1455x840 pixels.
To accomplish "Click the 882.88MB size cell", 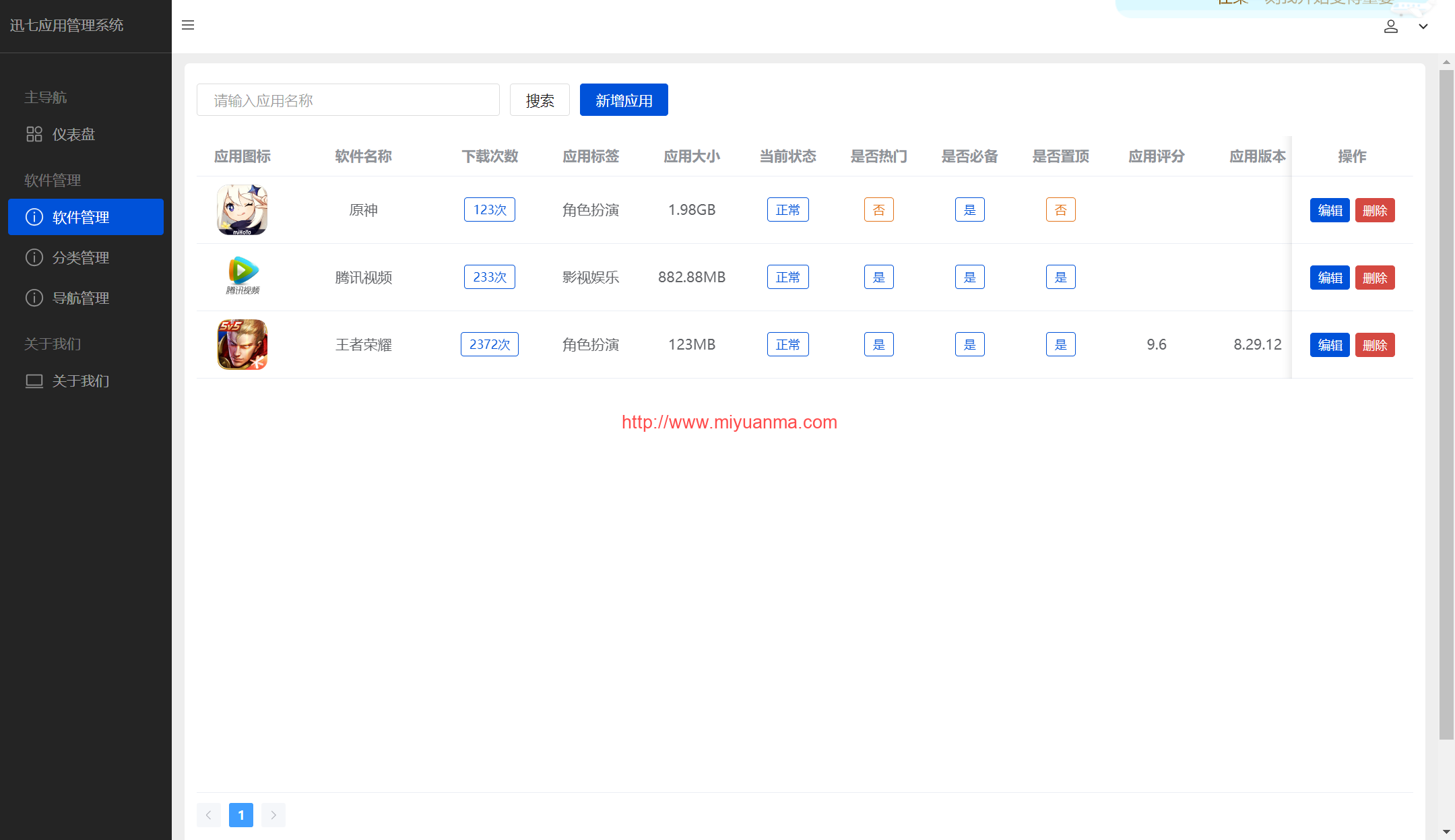I will [692, 277].
